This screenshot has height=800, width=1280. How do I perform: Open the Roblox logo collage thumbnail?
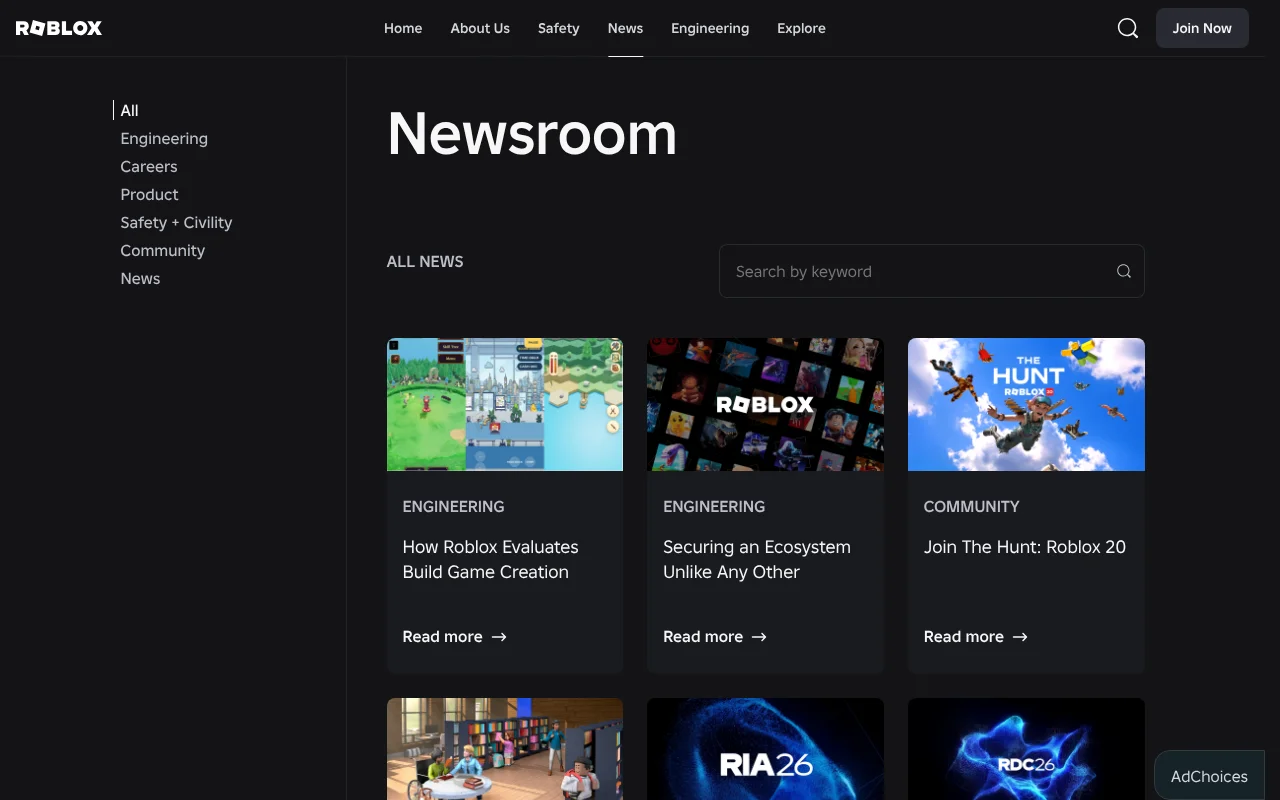coord(765,404)
